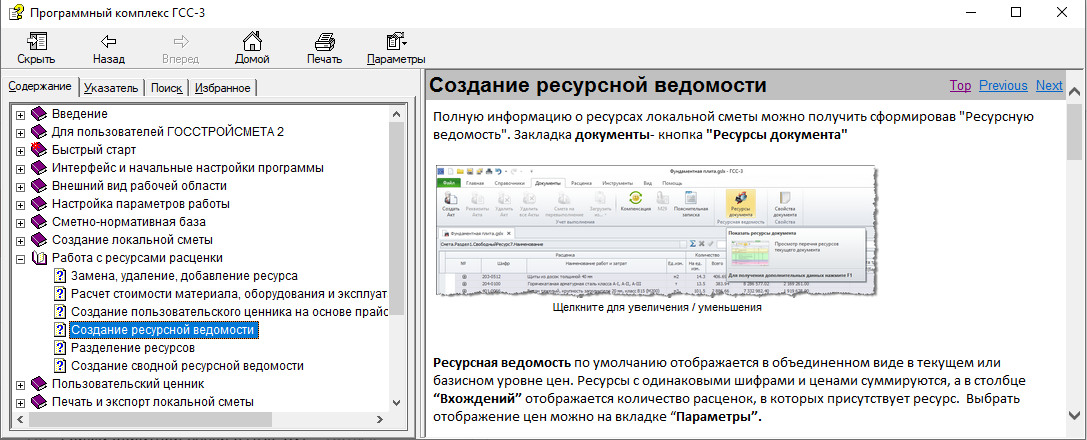Expand the Настройка параметров работы node

[x=21, y=204]
